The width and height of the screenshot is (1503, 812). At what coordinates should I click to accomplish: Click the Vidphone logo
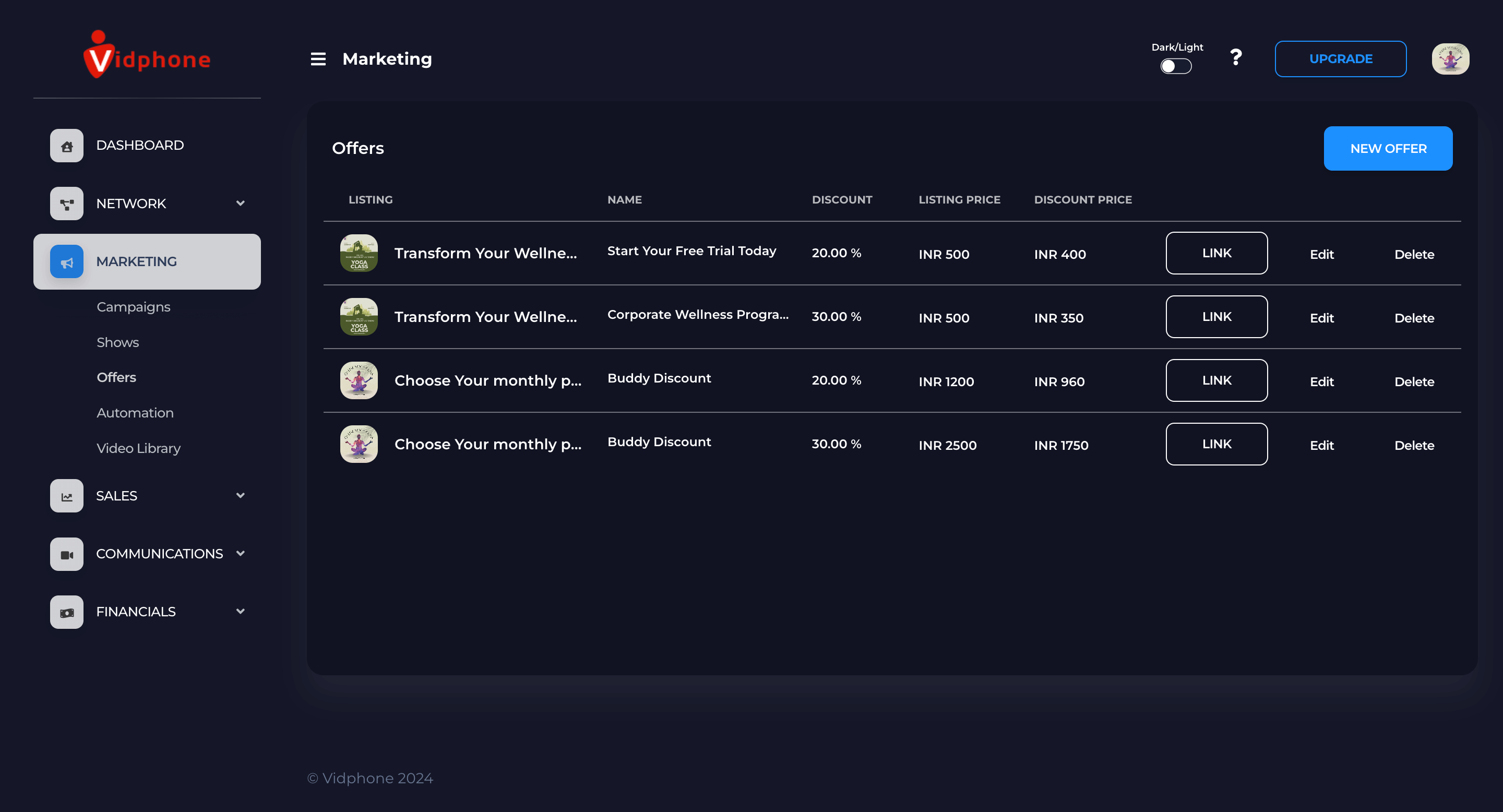pos(147,55)
